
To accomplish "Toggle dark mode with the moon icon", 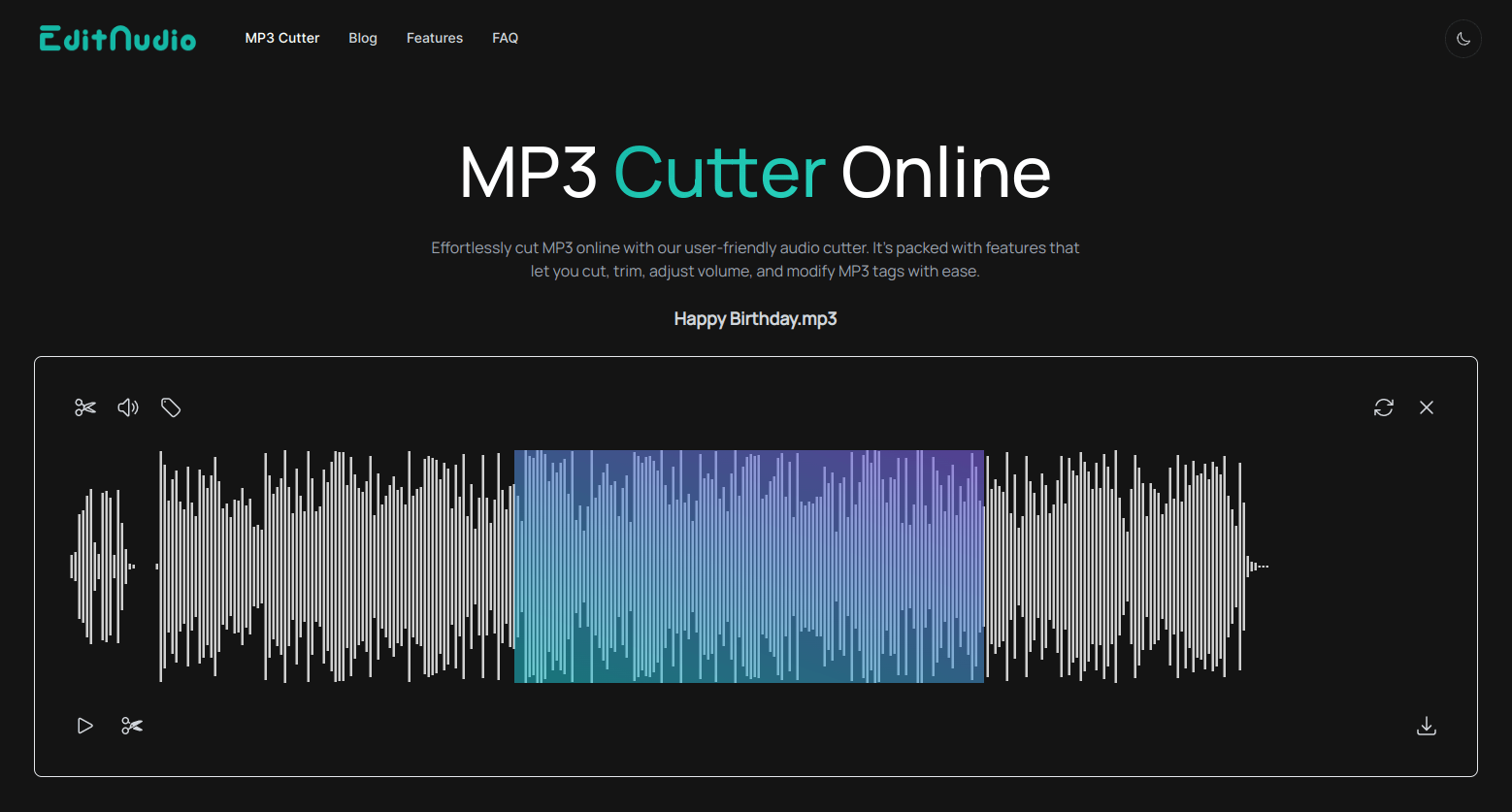I will point(1463,39).
